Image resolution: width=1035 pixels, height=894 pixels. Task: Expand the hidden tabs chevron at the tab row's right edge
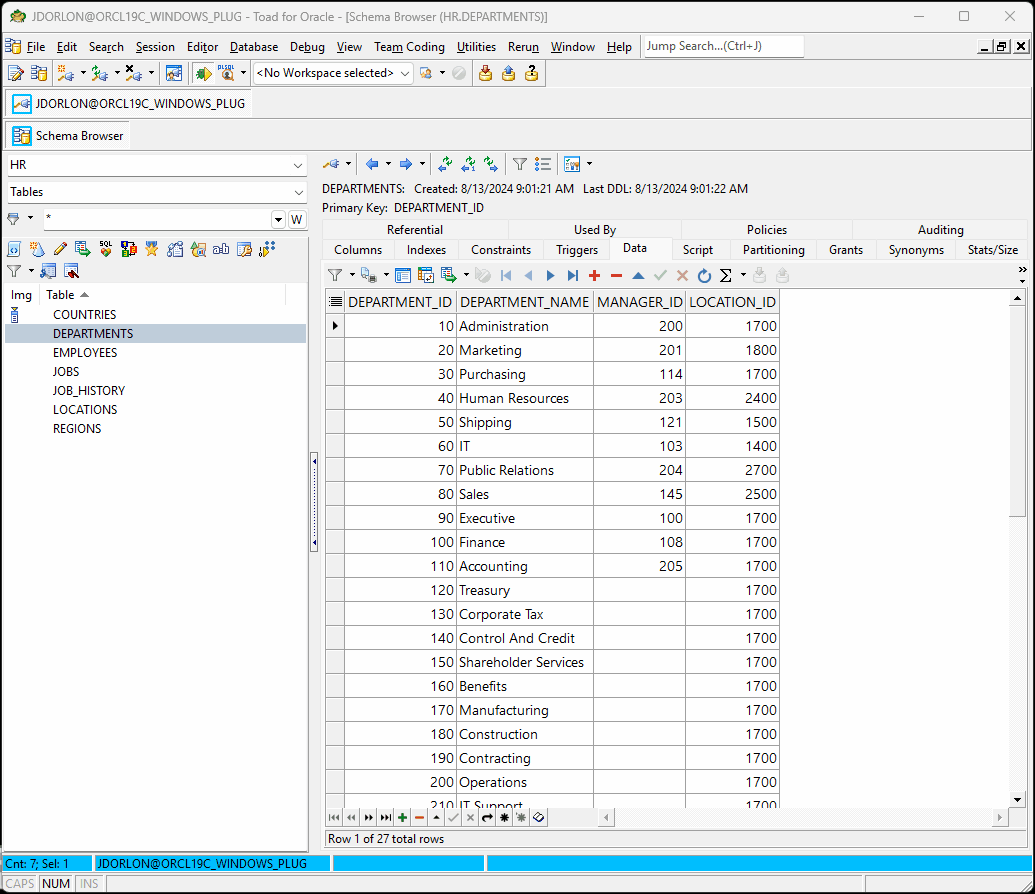point(1022,269)
